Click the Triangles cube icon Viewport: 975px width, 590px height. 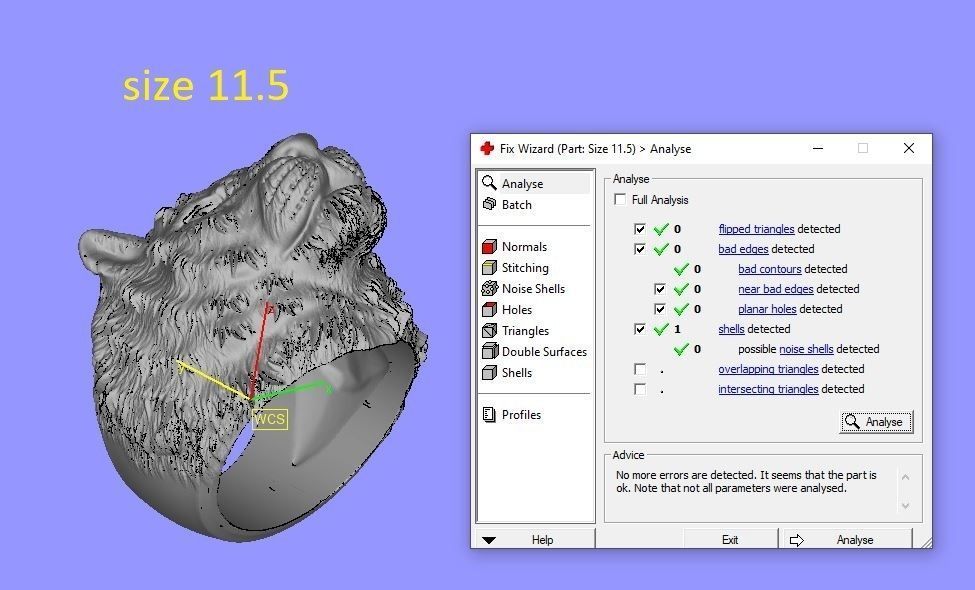coord(489,330)
